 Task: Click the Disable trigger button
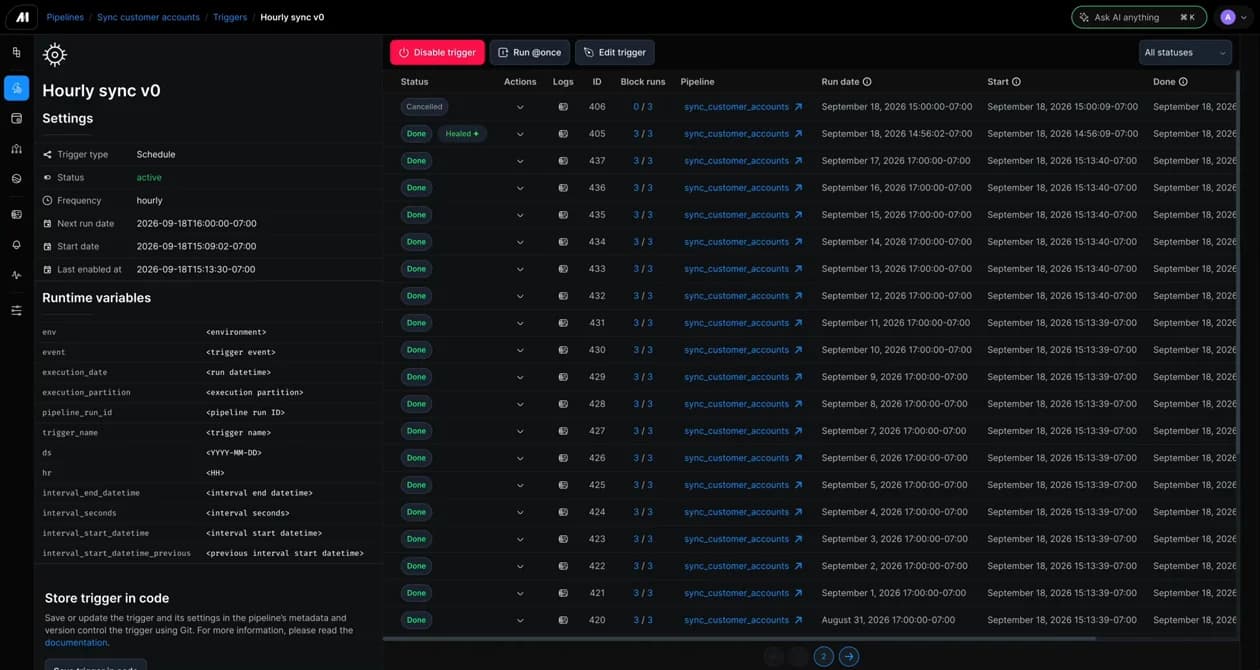[437, 52]
